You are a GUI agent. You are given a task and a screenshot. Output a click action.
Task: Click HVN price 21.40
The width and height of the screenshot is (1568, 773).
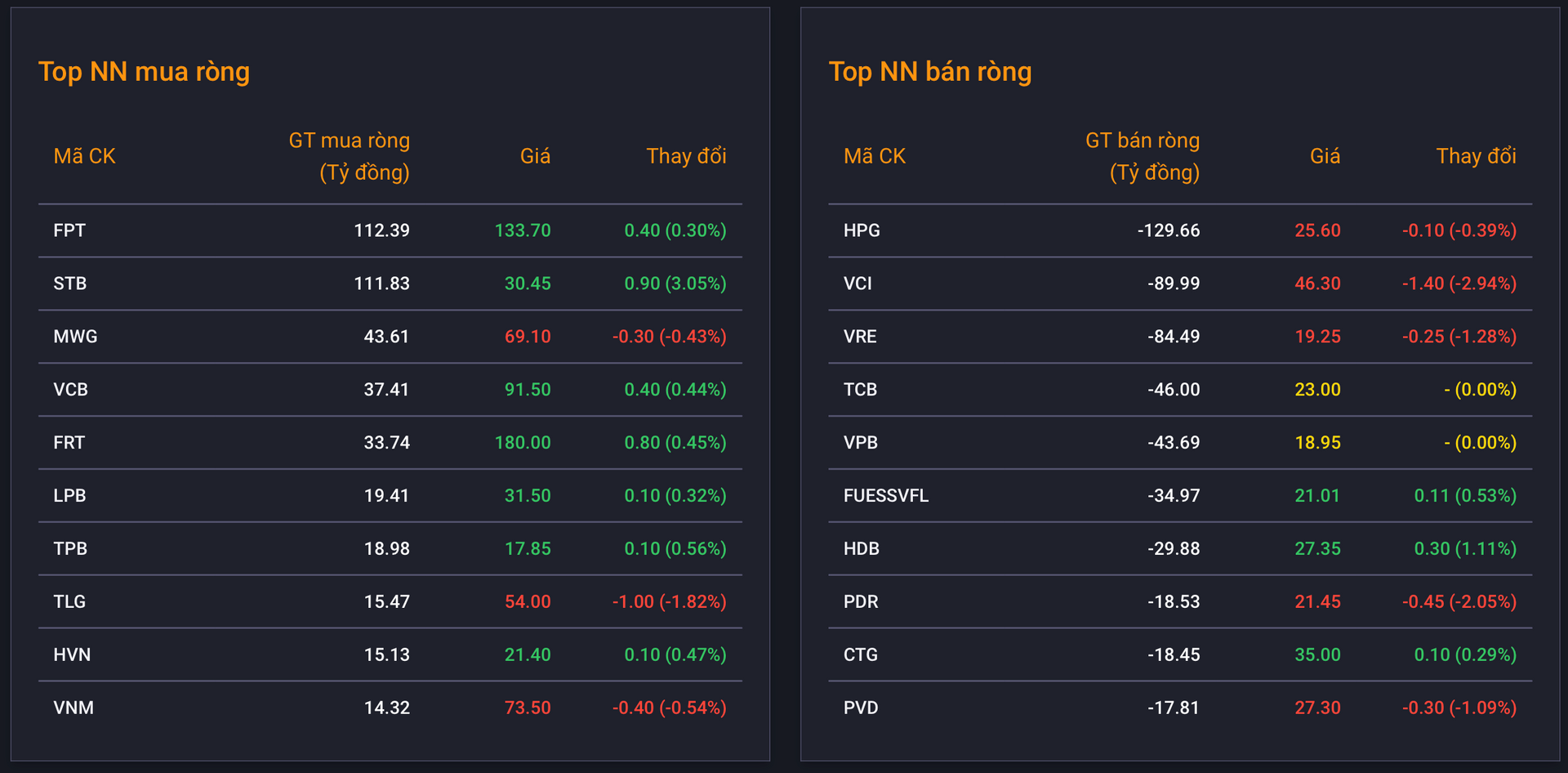coord(528,655)
